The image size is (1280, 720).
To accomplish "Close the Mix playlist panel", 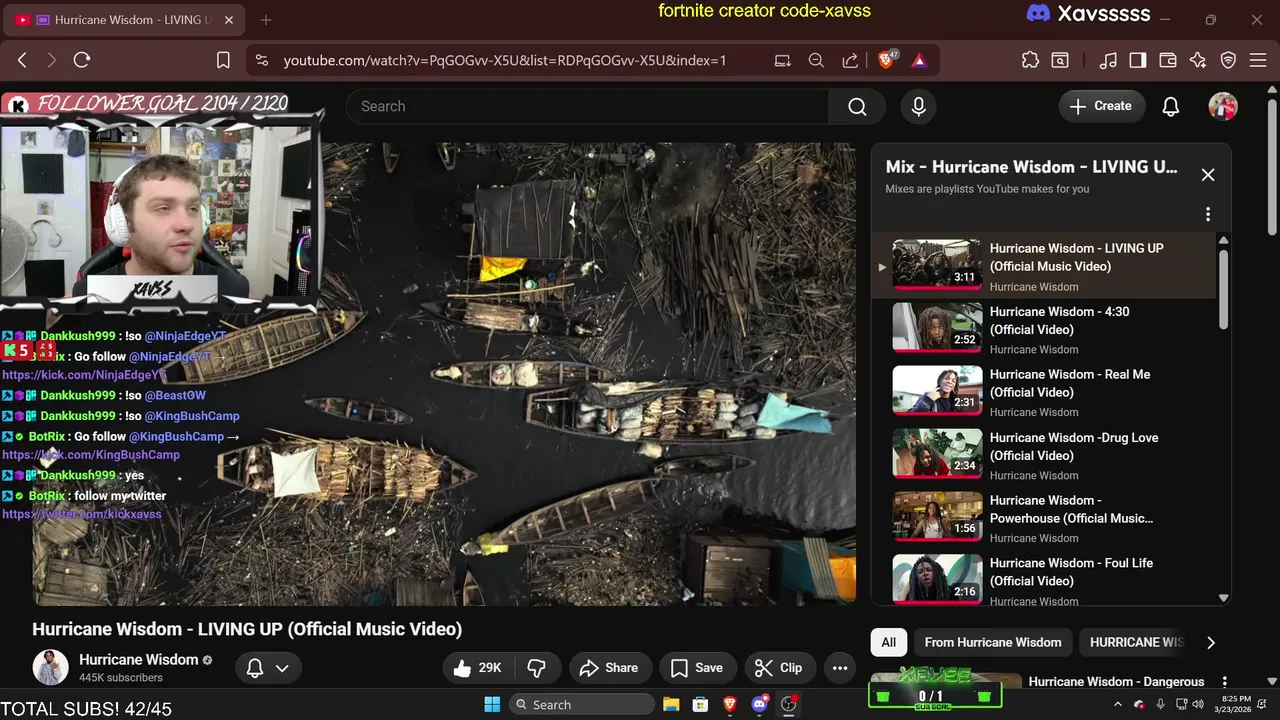I will [x=1208, y=174].
